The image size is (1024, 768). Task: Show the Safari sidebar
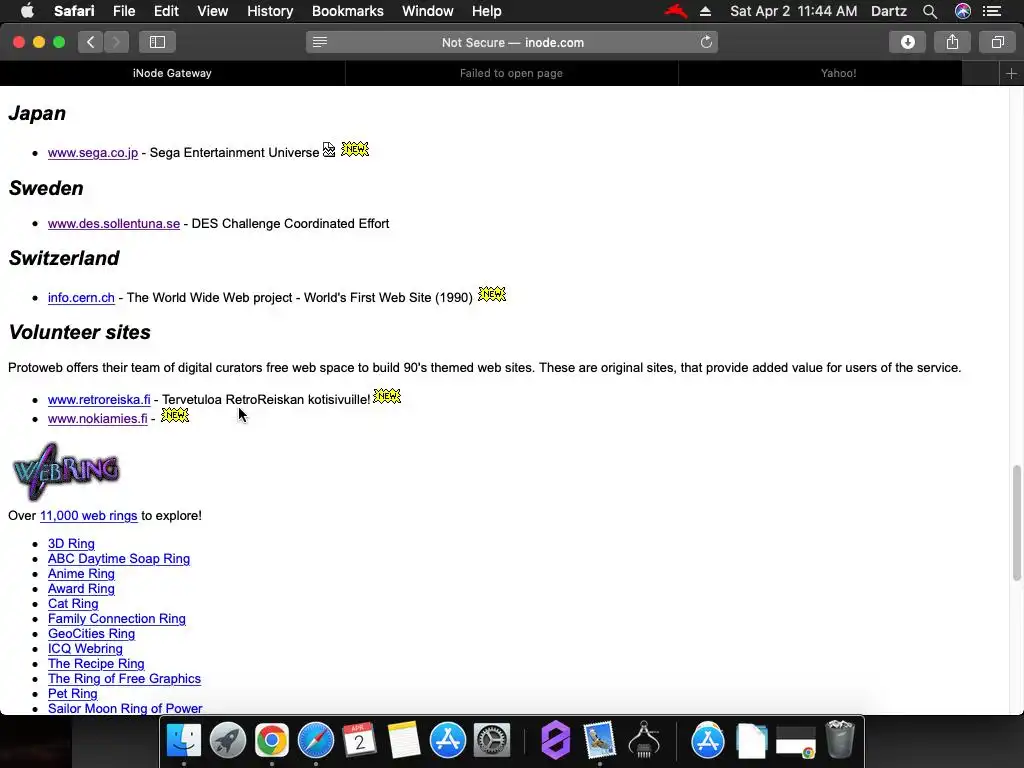(157, 42)
